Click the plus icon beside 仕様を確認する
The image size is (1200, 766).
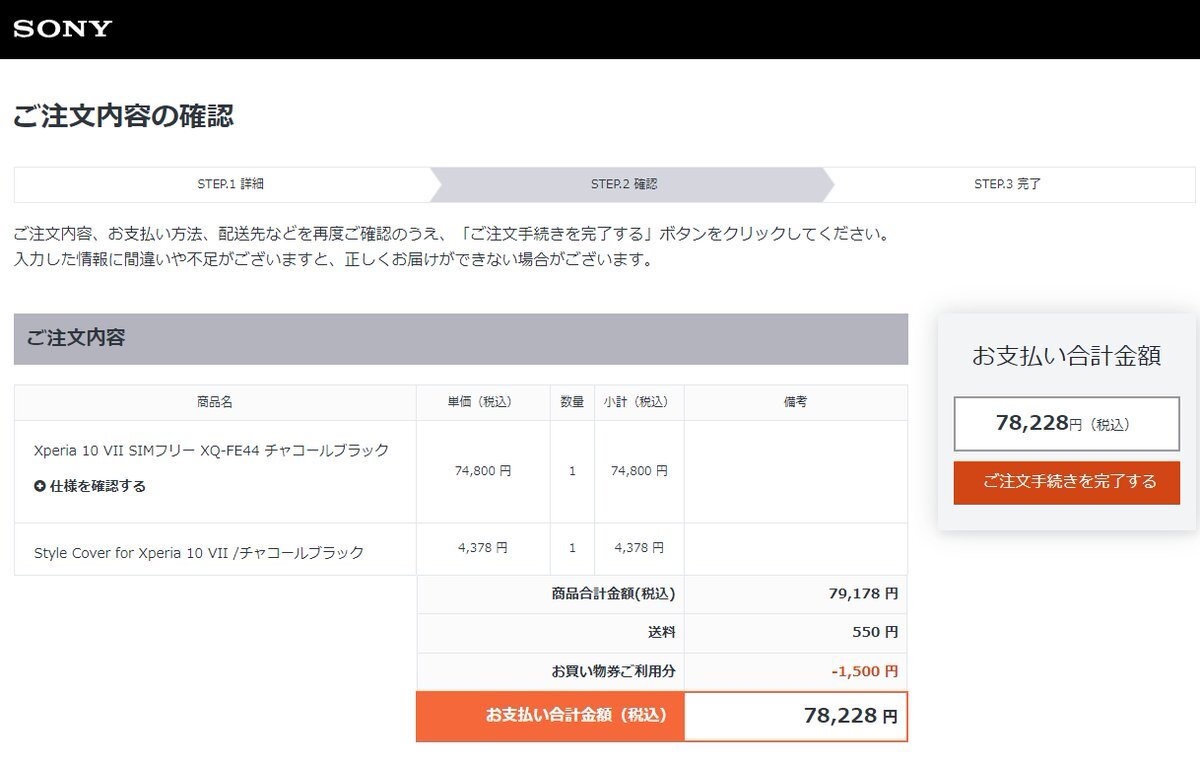[40, 486]
